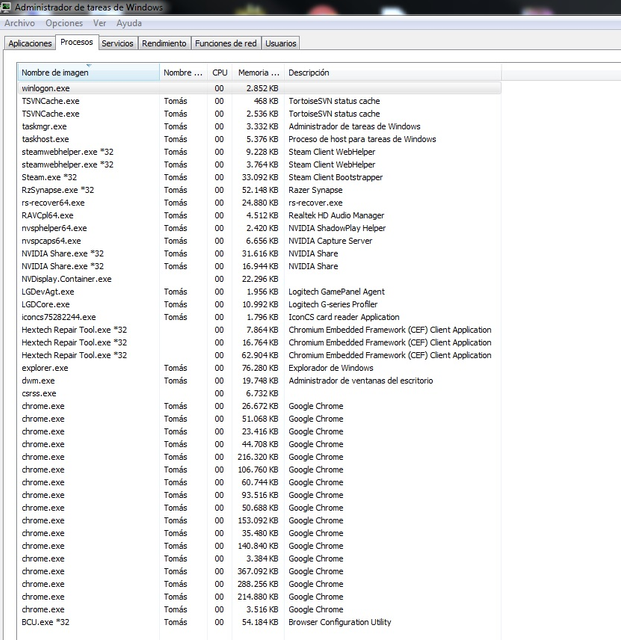Click the Task Manager title bar icon
The height and width of the screenshot is (640, 621).
6,7
